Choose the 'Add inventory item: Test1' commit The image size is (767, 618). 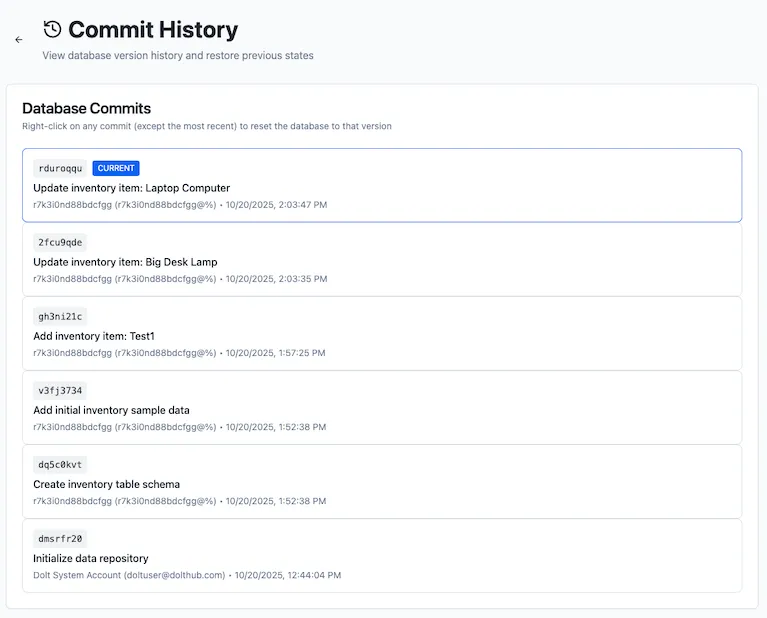click(x=94, y=336)
